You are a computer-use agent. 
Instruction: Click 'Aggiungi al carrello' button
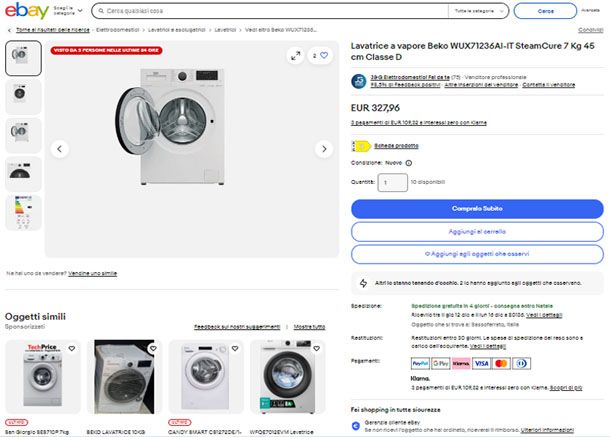tap(477, 232)
